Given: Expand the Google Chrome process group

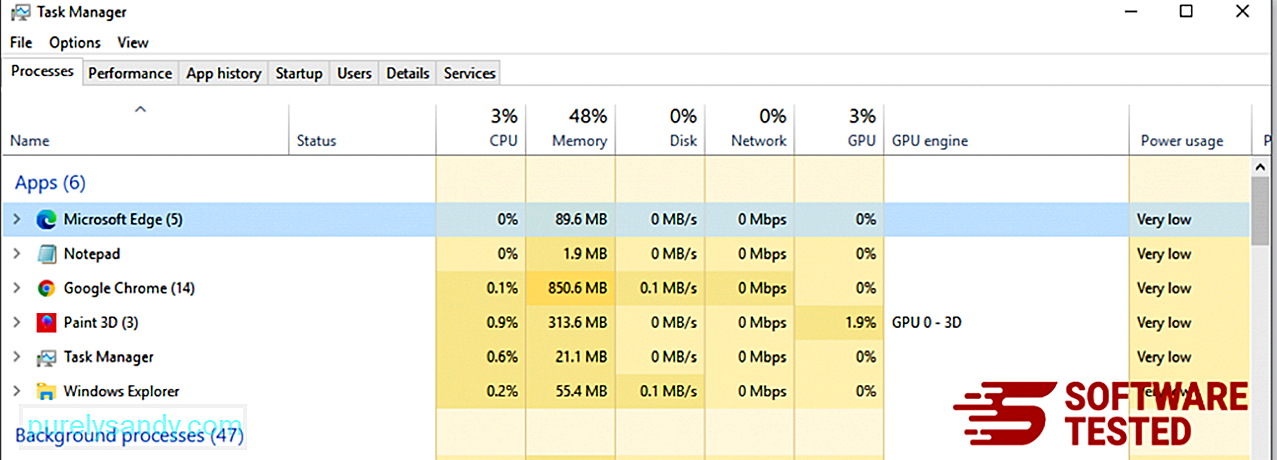Looking at the screenshot, I should click(x=16, y=288).
